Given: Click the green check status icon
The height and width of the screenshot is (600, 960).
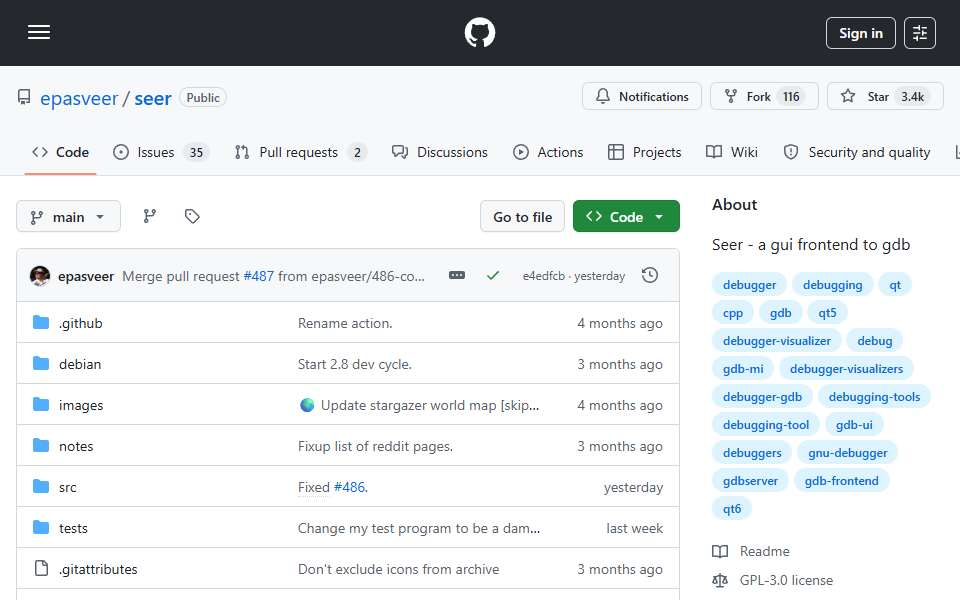Looking at the screenshot, I should (x=493, y=276).
